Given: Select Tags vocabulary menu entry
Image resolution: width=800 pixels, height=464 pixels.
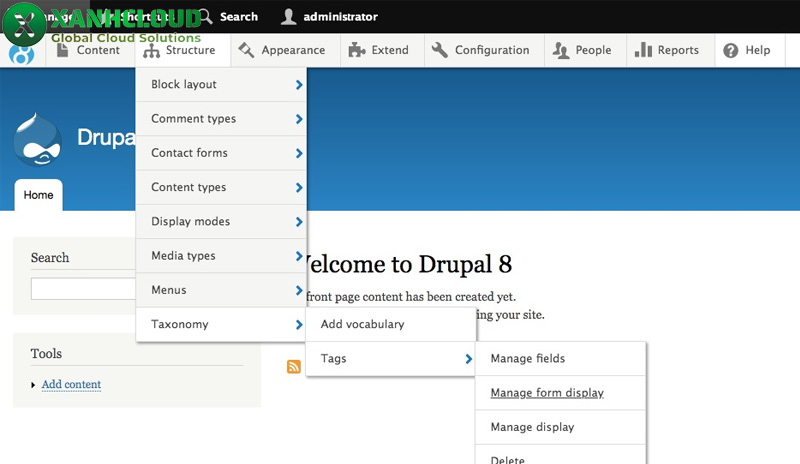Looking at the screenshot, I should coord(391,359).
